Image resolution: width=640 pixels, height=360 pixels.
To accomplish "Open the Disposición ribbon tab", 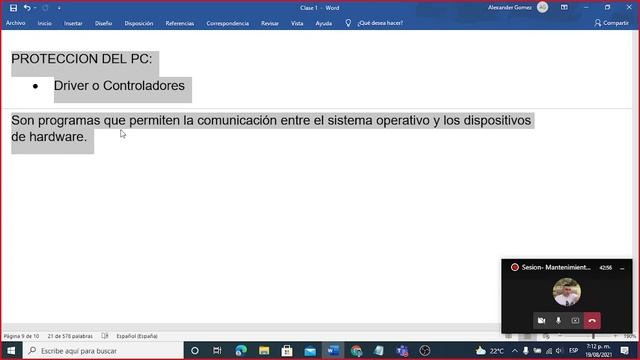I will click(x=139, y=23).
